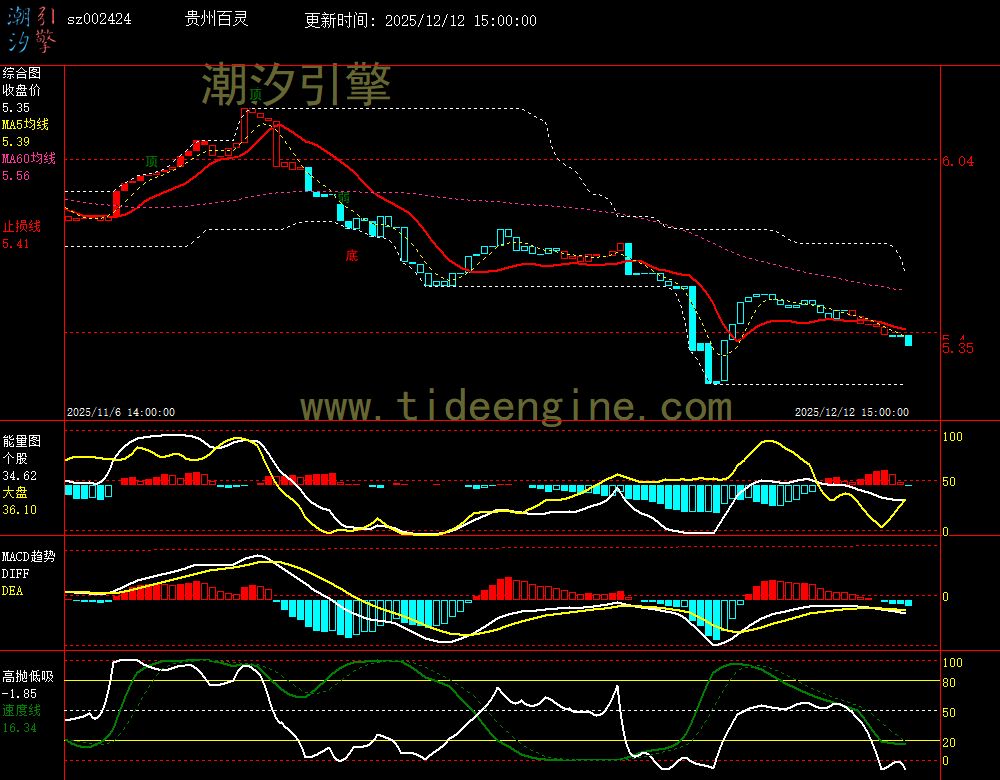1000x780 pixels.
Task: Select the stock code sz002424
Action: (x=99, y=19)
